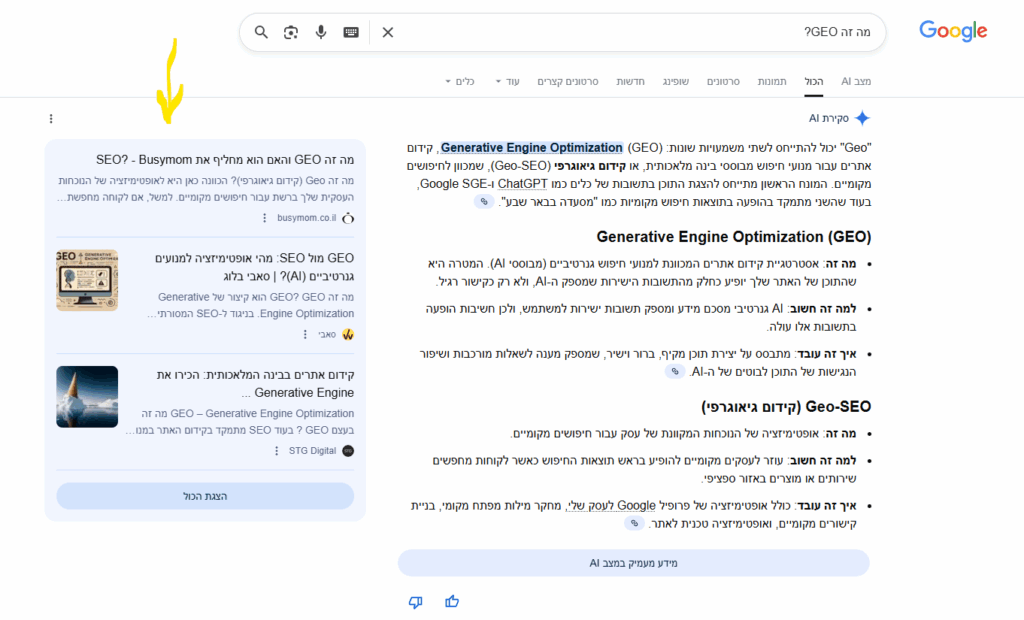This screenshot has height=620, width=1024.
Task: Click the magnifier search icon
Action: [x=261, y=32]
